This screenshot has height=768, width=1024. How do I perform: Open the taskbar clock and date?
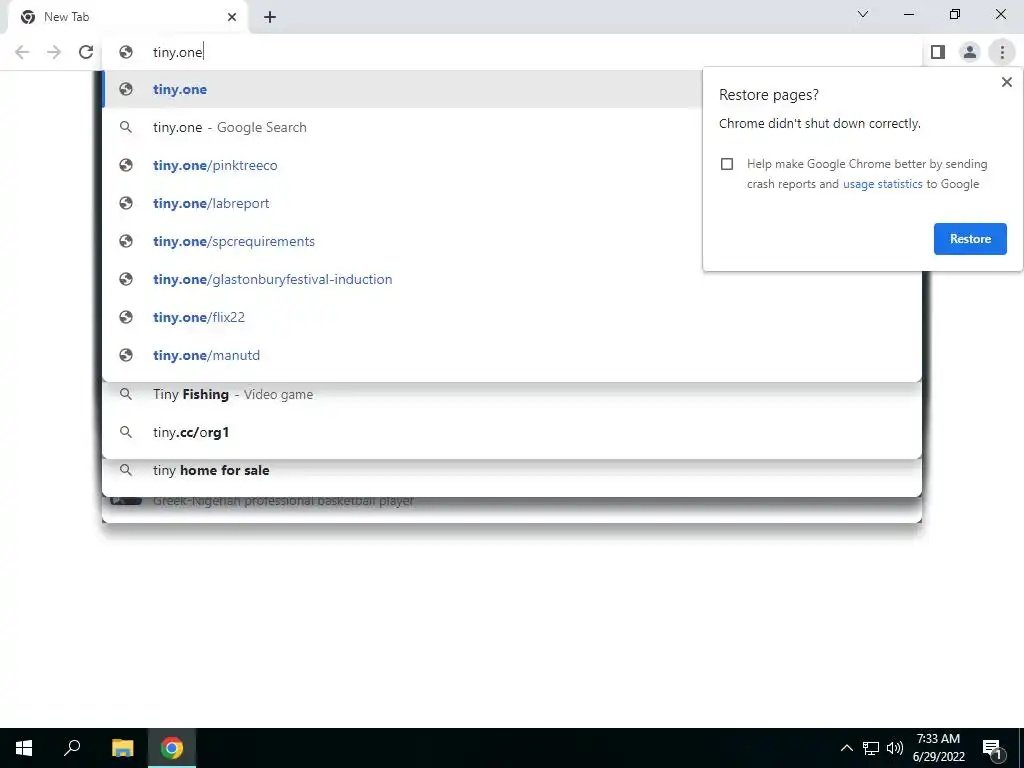pyautogui.click(x=938, y=748)
